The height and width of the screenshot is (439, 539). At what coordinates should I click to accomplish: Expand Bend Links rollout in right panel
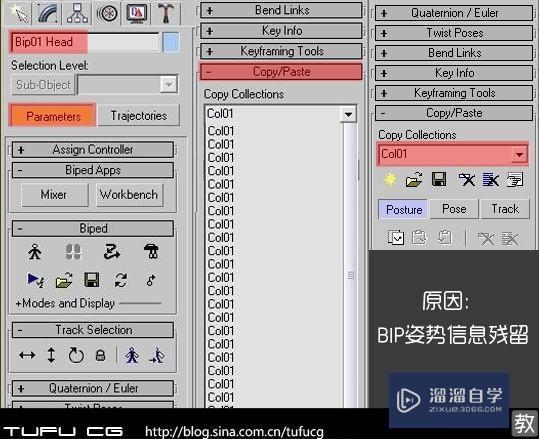(454, 53)
